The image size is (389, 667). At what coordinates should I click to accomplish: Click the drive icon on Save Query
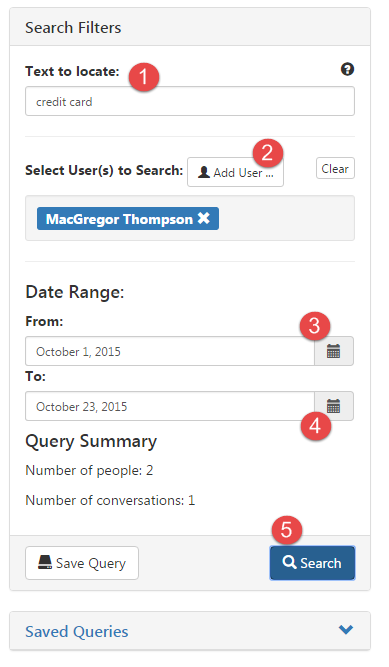click(x=45, y=562)
